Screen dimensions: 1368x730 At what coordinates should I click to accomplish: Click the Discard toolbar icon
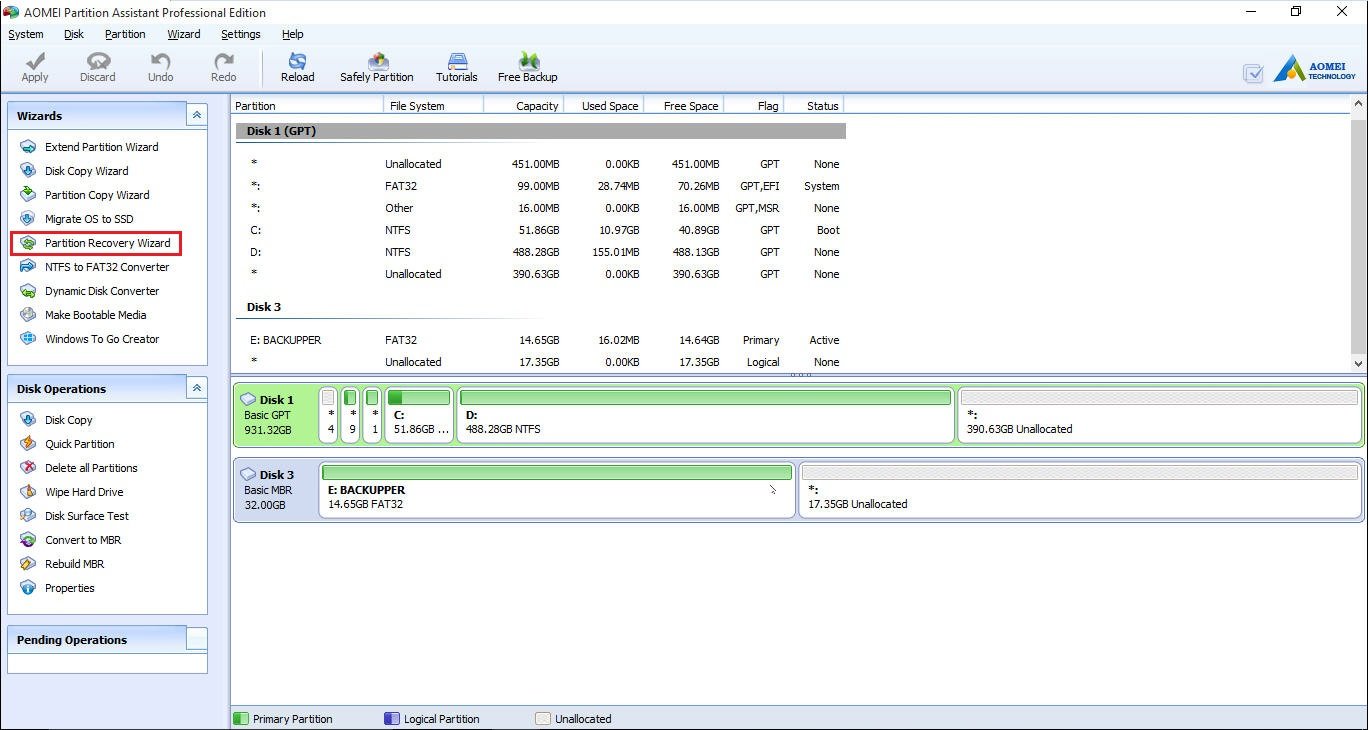[x=98, y=67]
